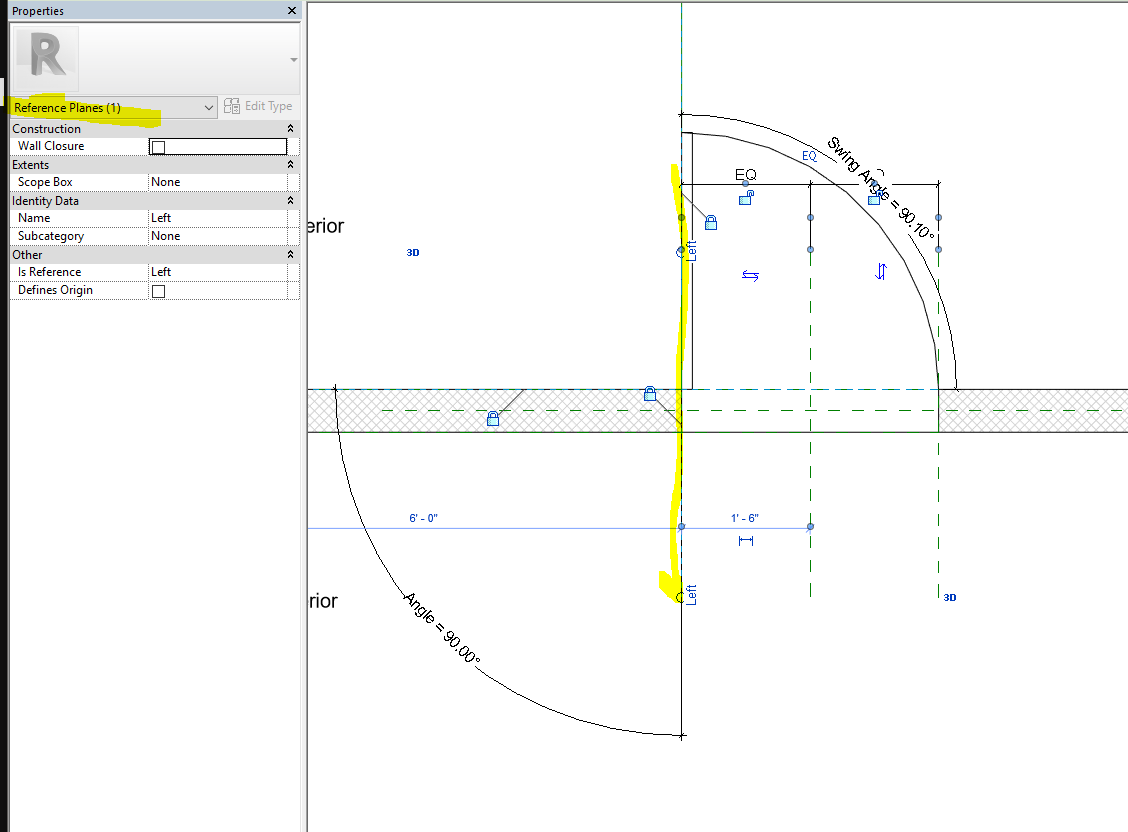The height and width of the screenshot is (832, 1128).
Task: Toggle the large EQ dimension constraint
Action: click(746, 175)
